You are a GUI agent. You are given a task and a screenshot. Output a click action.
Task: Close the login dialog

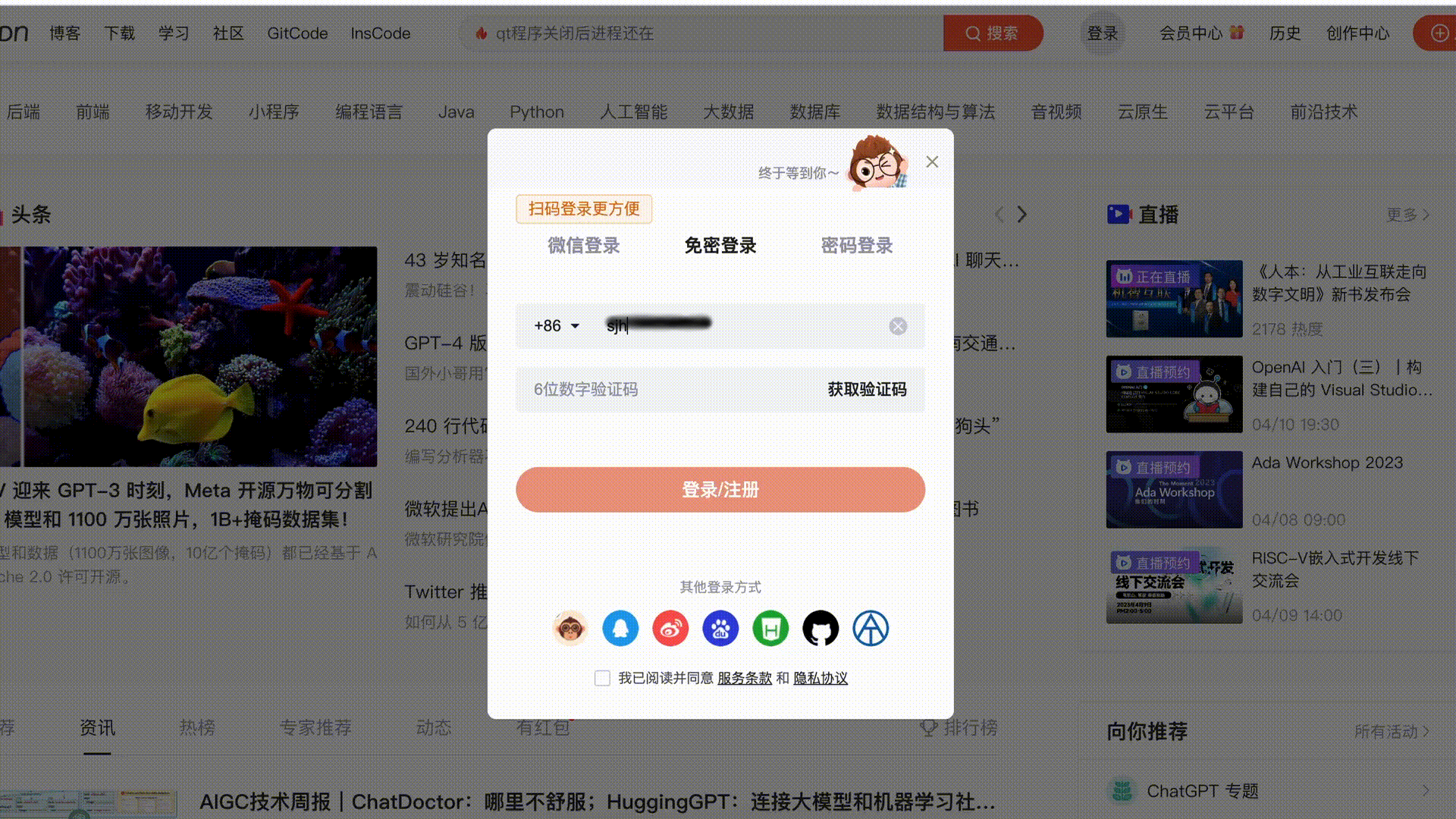(932, 162)
